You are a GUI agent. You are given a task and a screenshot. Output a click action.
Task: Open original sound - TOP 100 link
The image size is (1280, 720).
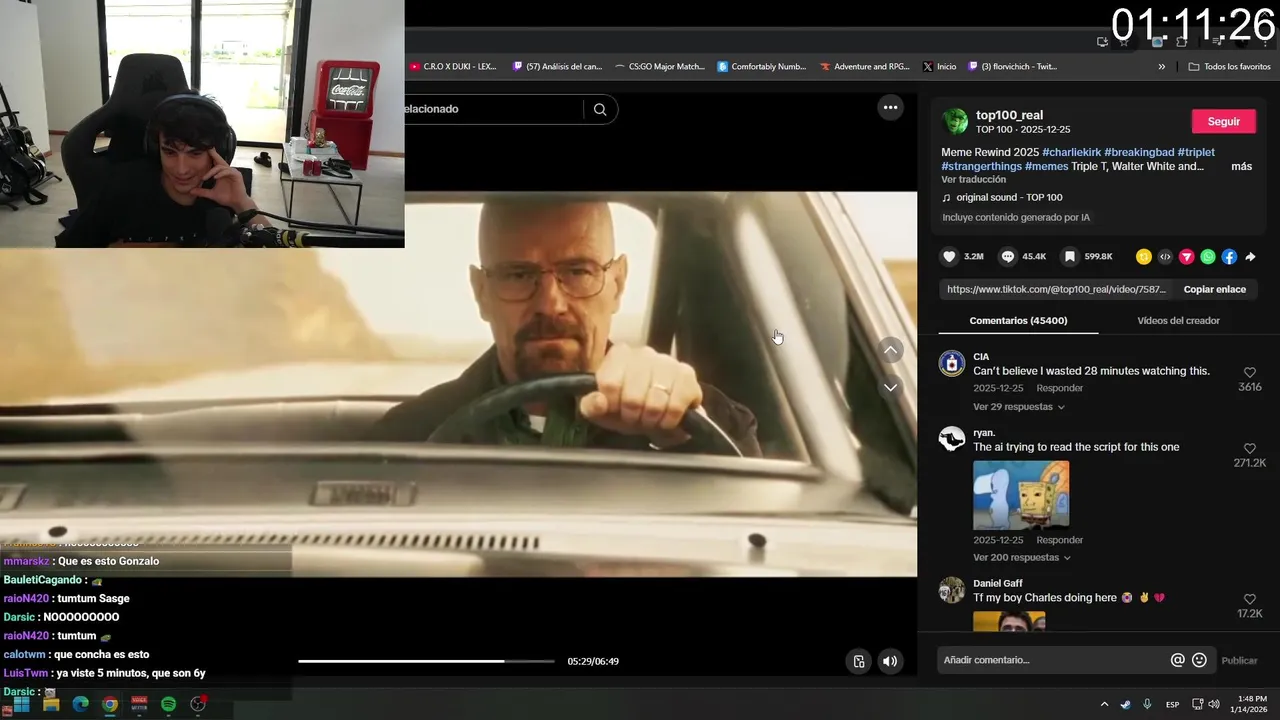(x=1009, y=197)
